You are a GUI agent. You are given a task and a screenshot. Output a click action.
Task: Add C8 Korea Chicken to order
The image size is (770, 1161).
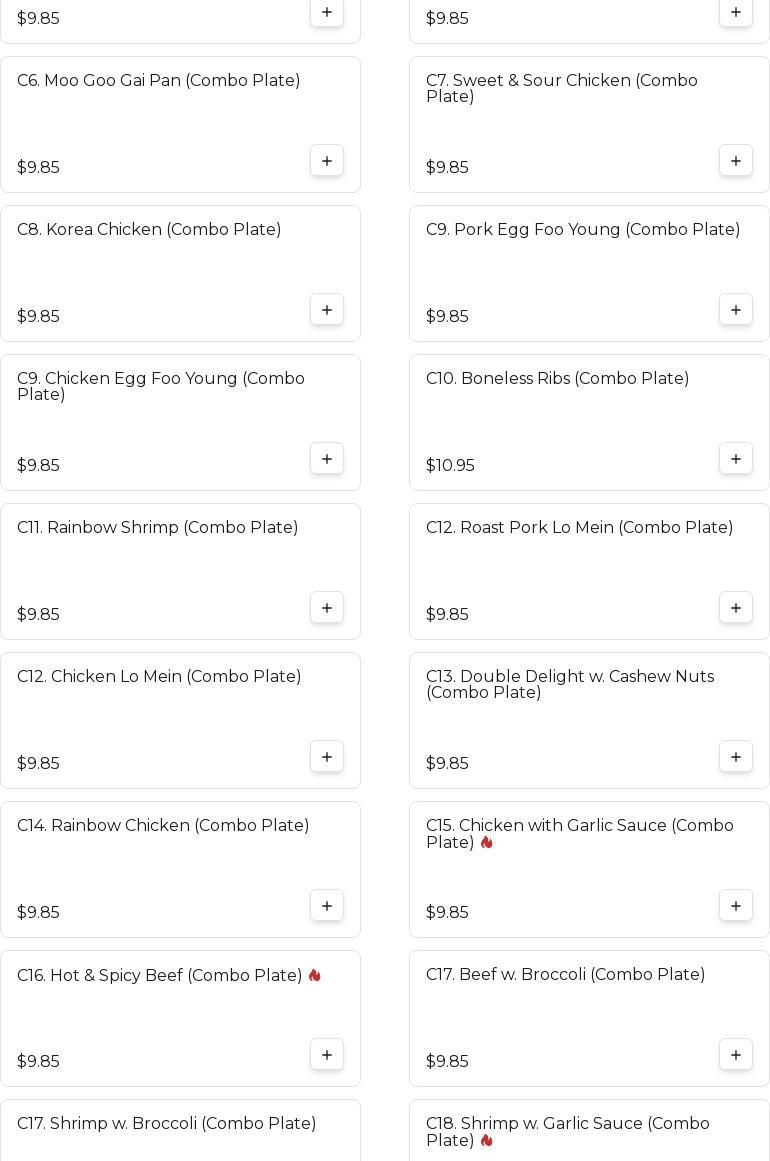[327, 310]
